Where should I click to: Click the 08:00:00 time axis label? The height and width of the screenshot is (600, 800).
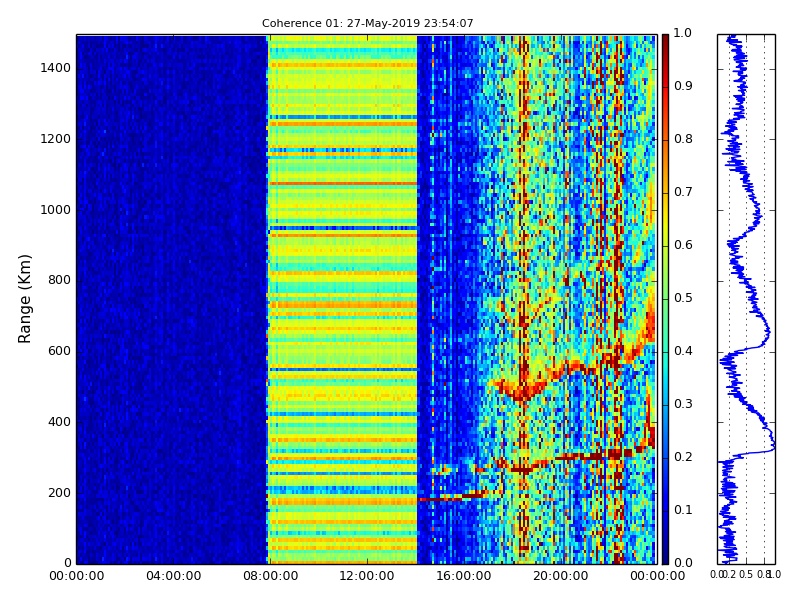tap(270, 577)
